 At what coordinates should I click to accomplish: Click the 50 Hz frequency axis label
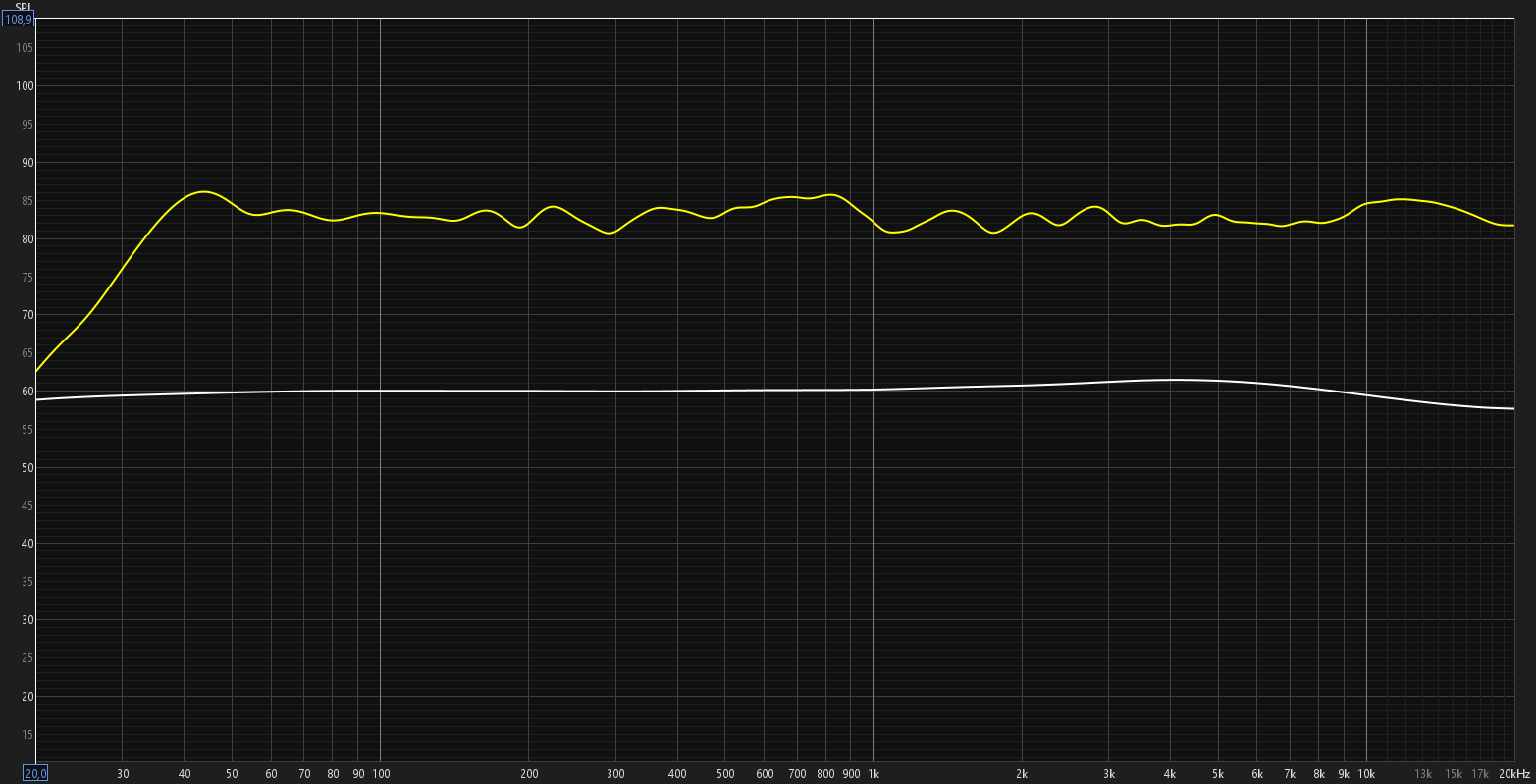pos(232,774)
